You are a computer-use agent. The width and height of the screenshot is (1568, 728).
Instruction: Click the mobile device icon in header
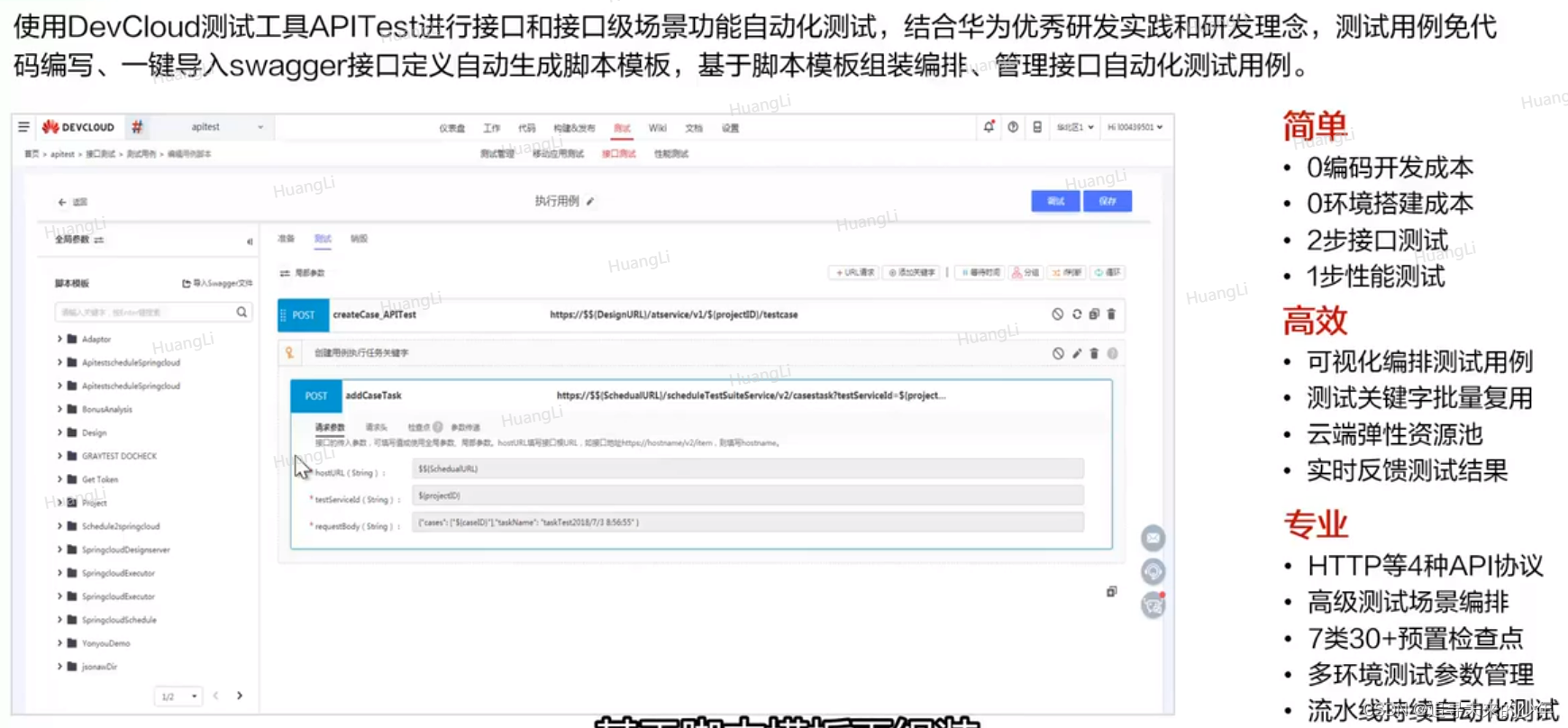(1037, 127)
